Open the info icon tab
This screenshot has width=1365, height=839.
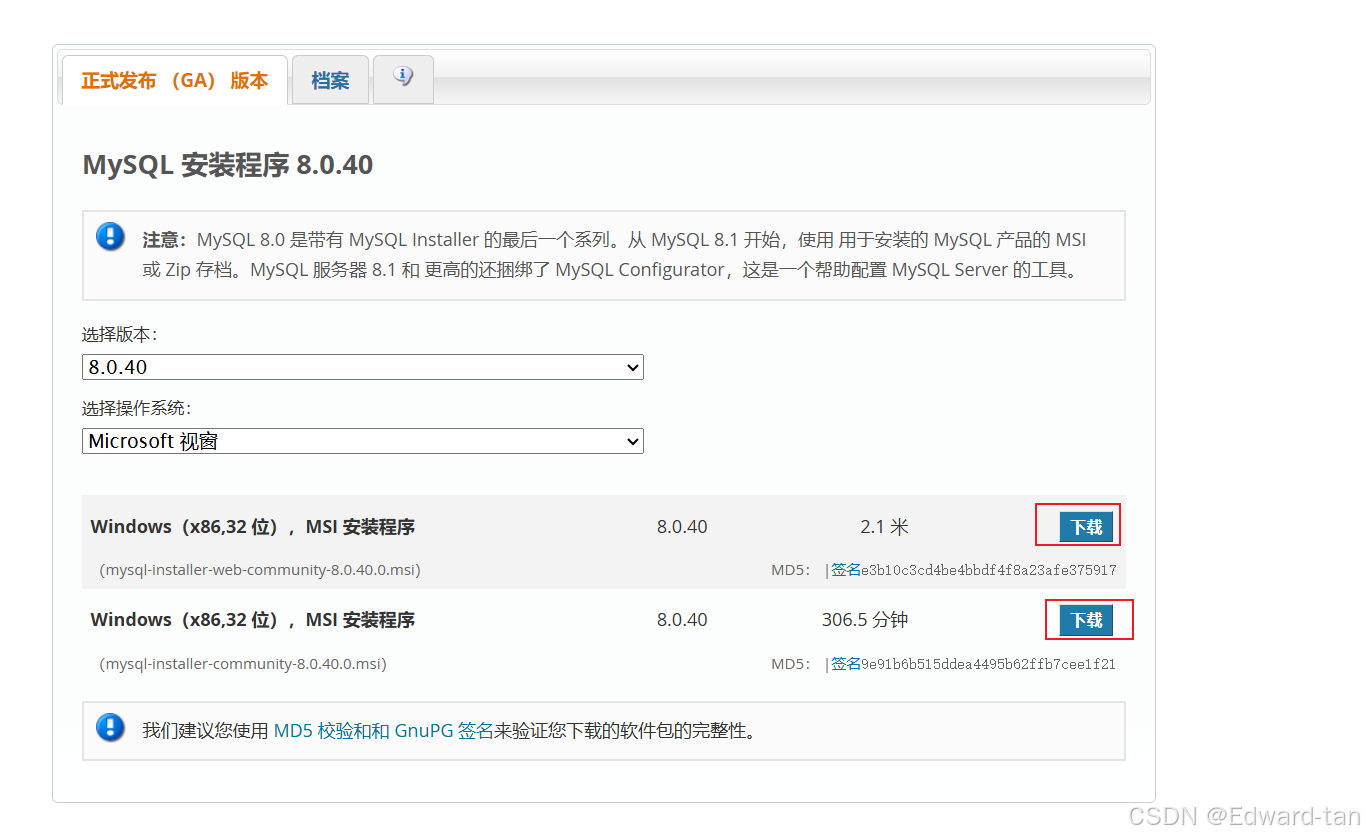click(403, 78)
